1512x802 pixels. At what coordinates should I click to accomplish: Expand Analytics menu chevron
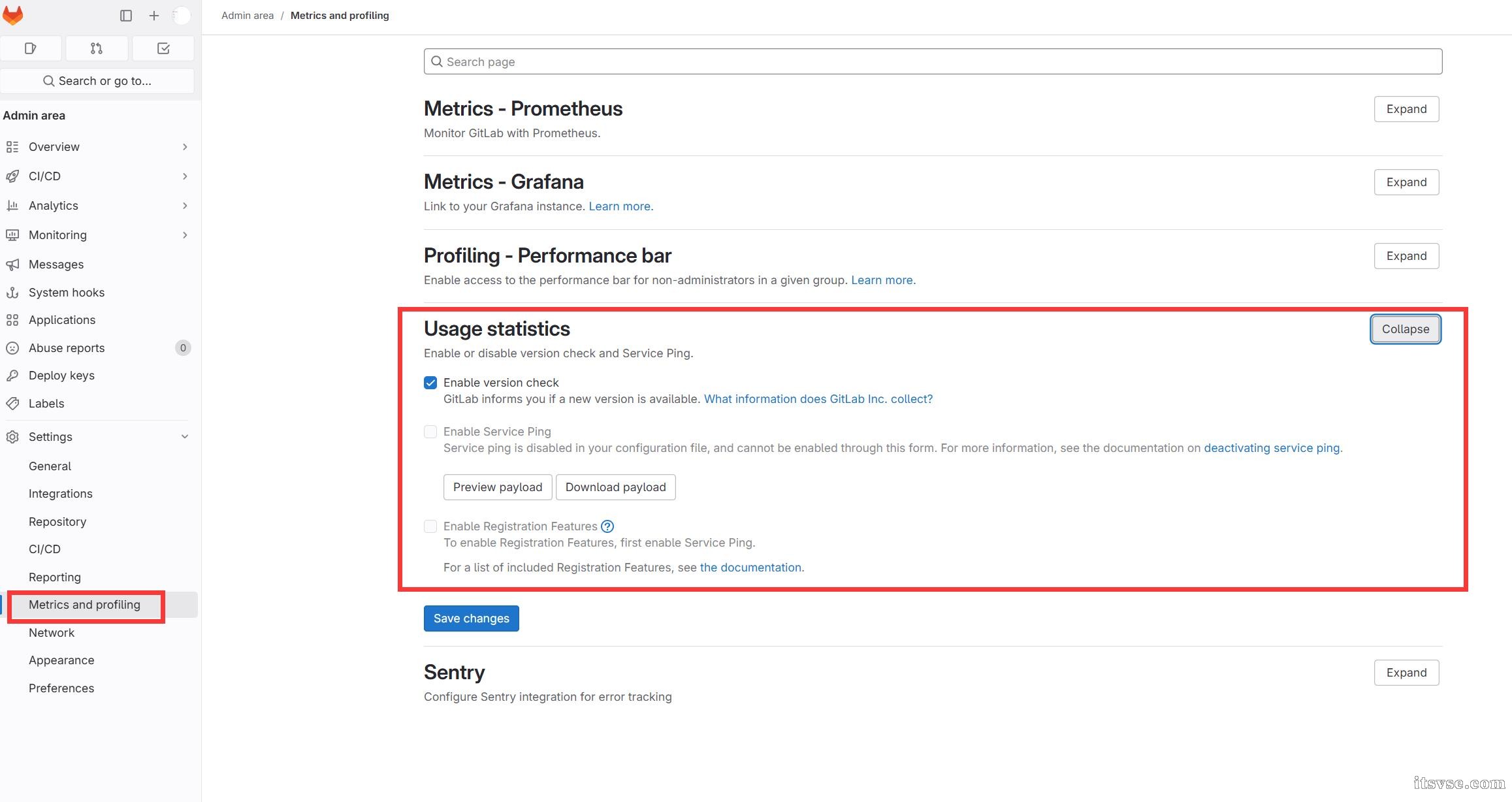coord(185,206)
